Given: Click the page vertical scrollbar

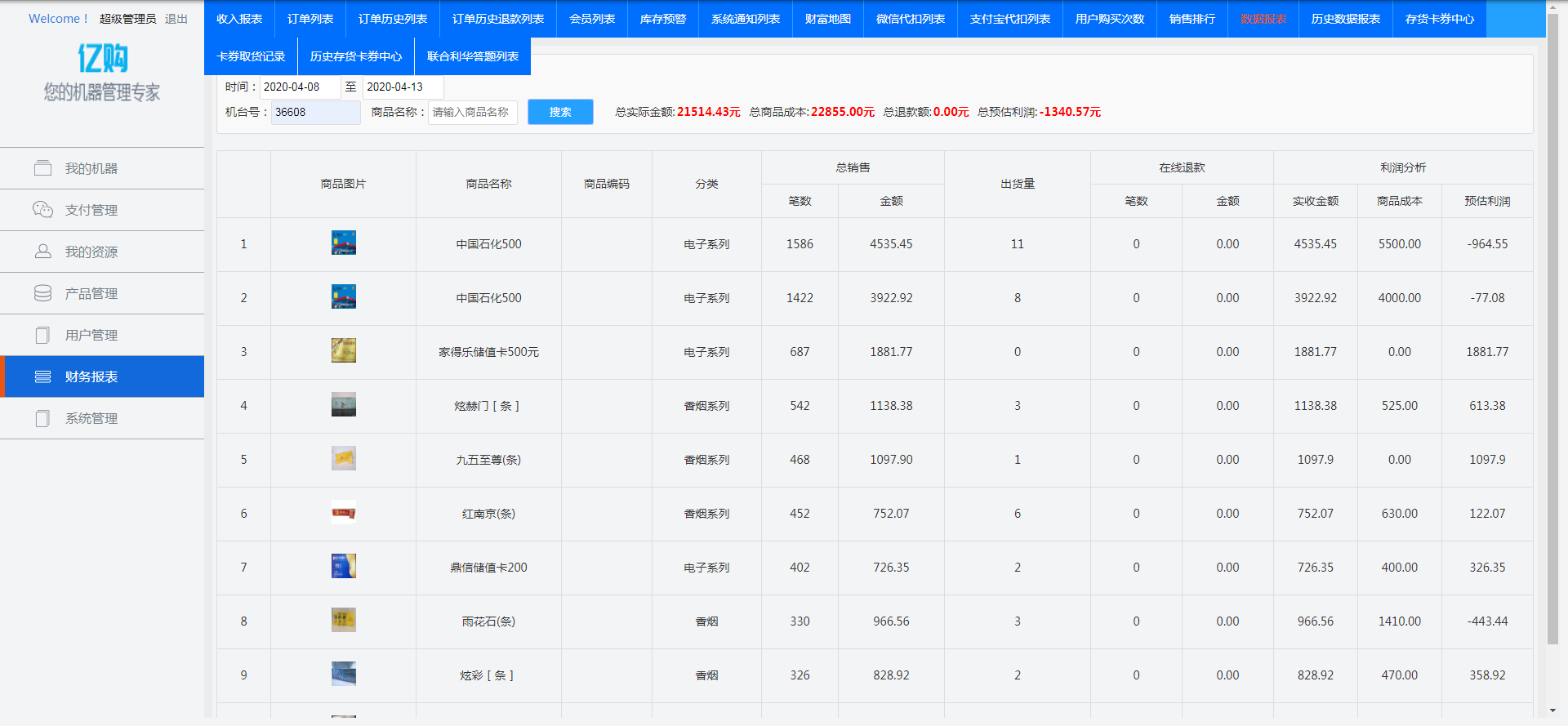Looking at the screenshot, I should tap(1552, 327).
